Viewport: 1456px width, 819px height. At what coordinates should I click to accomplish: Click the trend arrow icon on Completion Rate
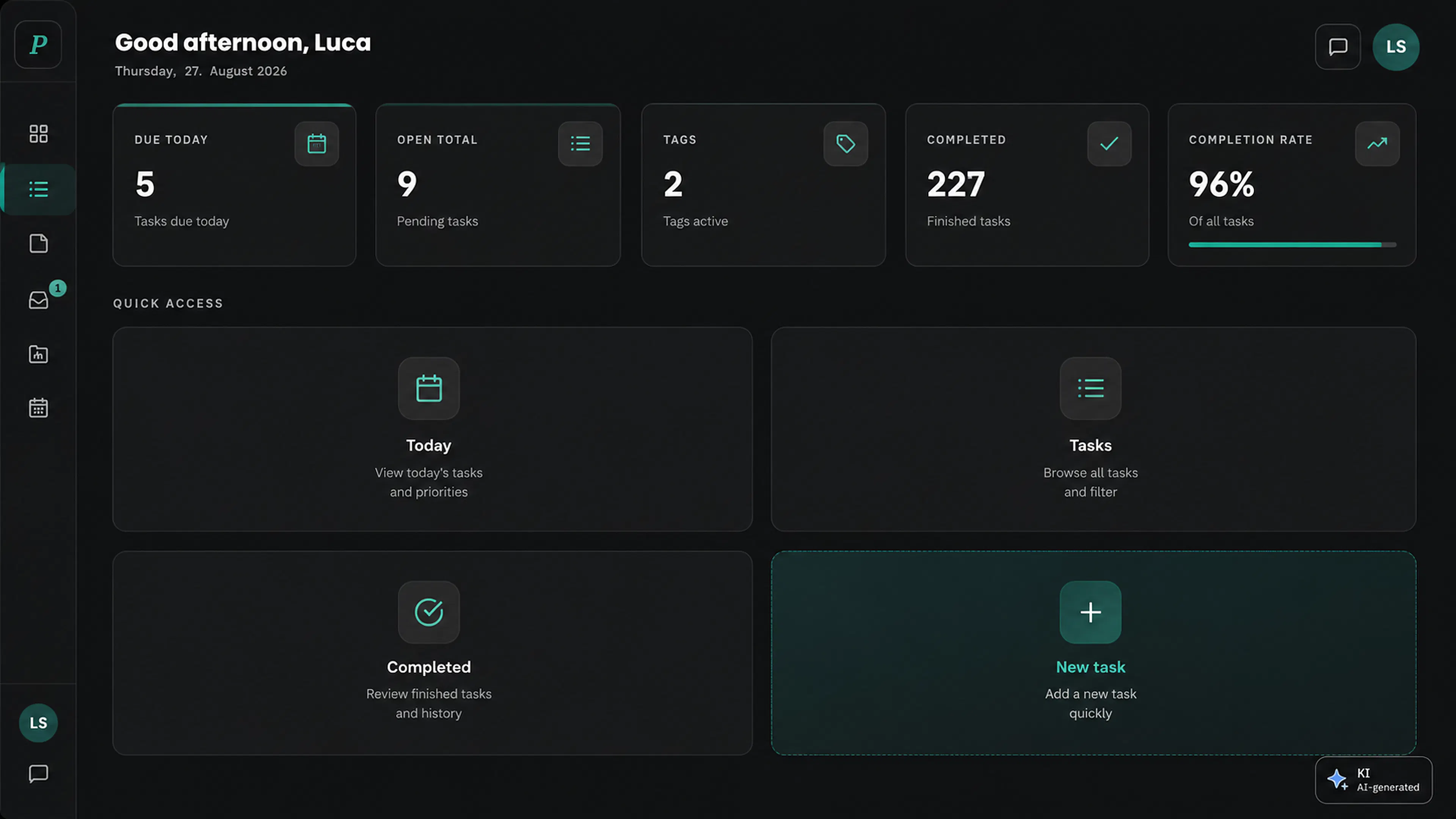click(1378, 144)
